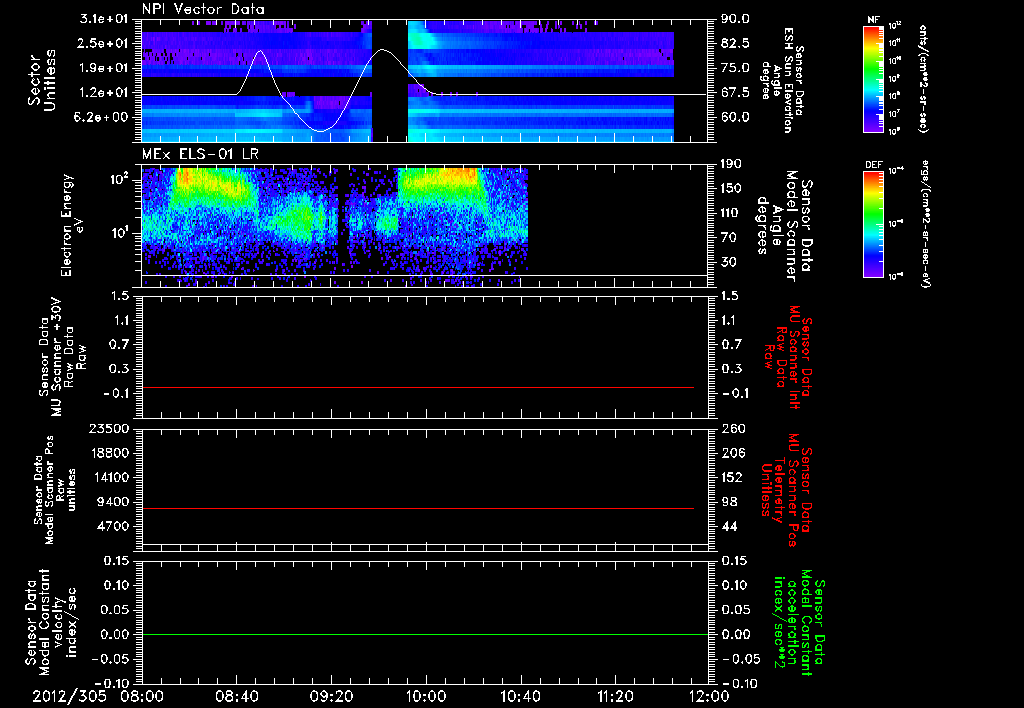Click the 44 telemetry position tick
1024x708 pixels.
click(728, 526)
